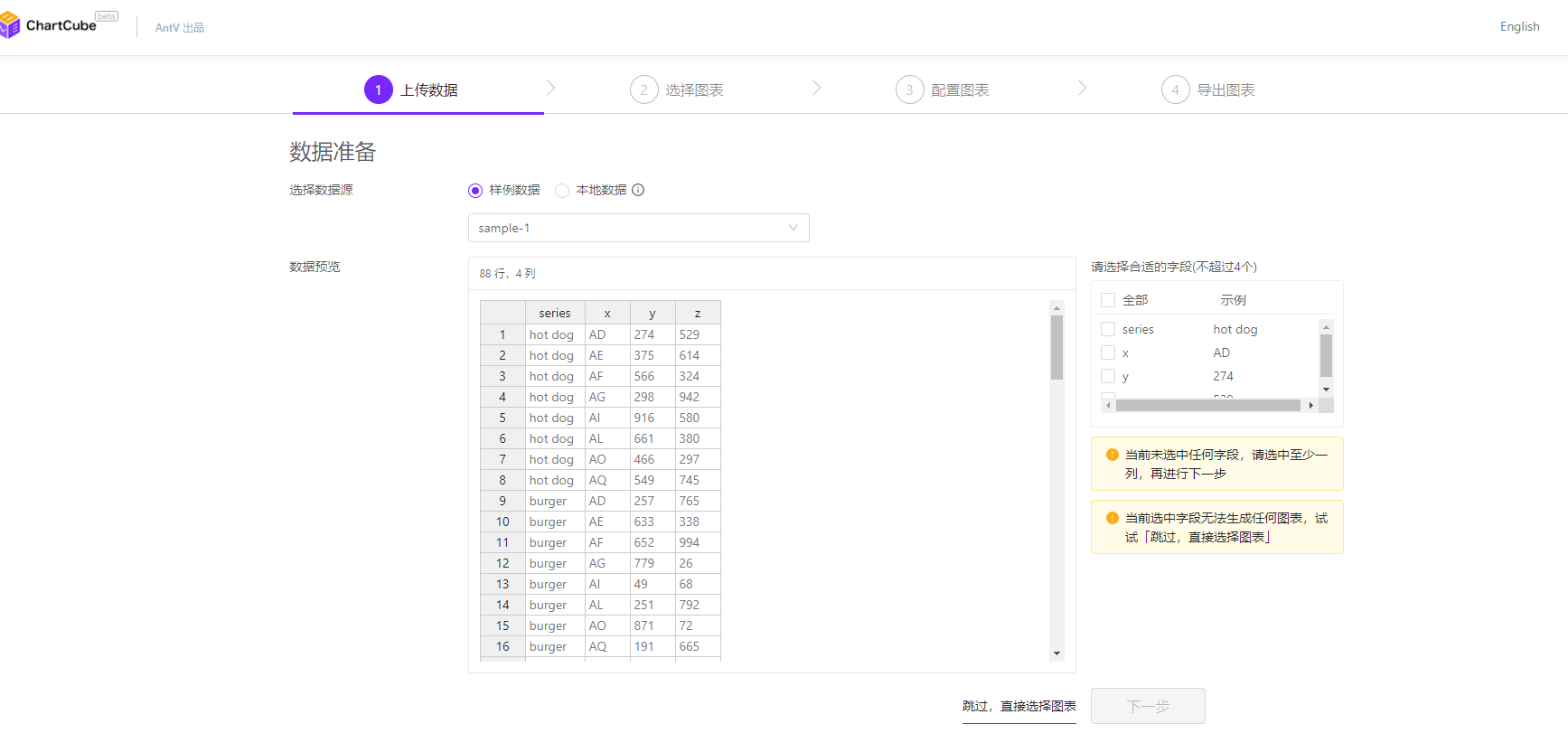
Task: Check the x field checkbox
Action: pyautogui.click(x=1108, y=352)
